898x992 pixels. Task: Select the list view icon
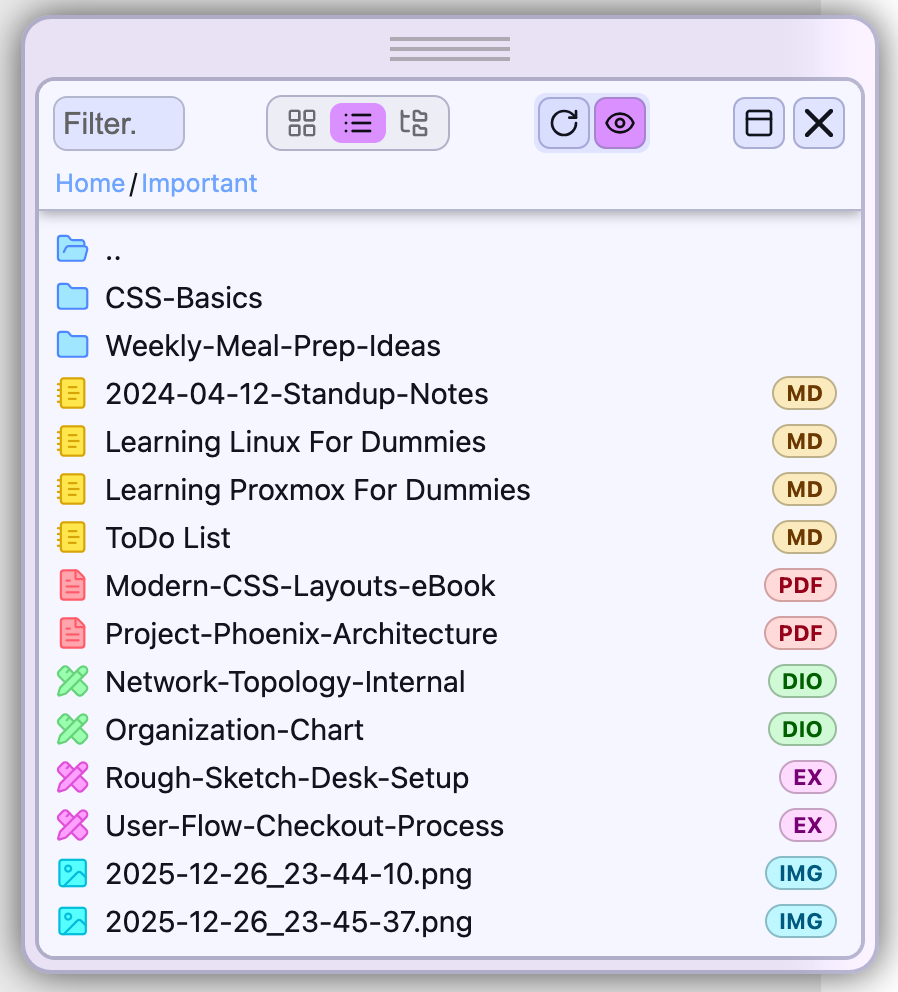358,123
